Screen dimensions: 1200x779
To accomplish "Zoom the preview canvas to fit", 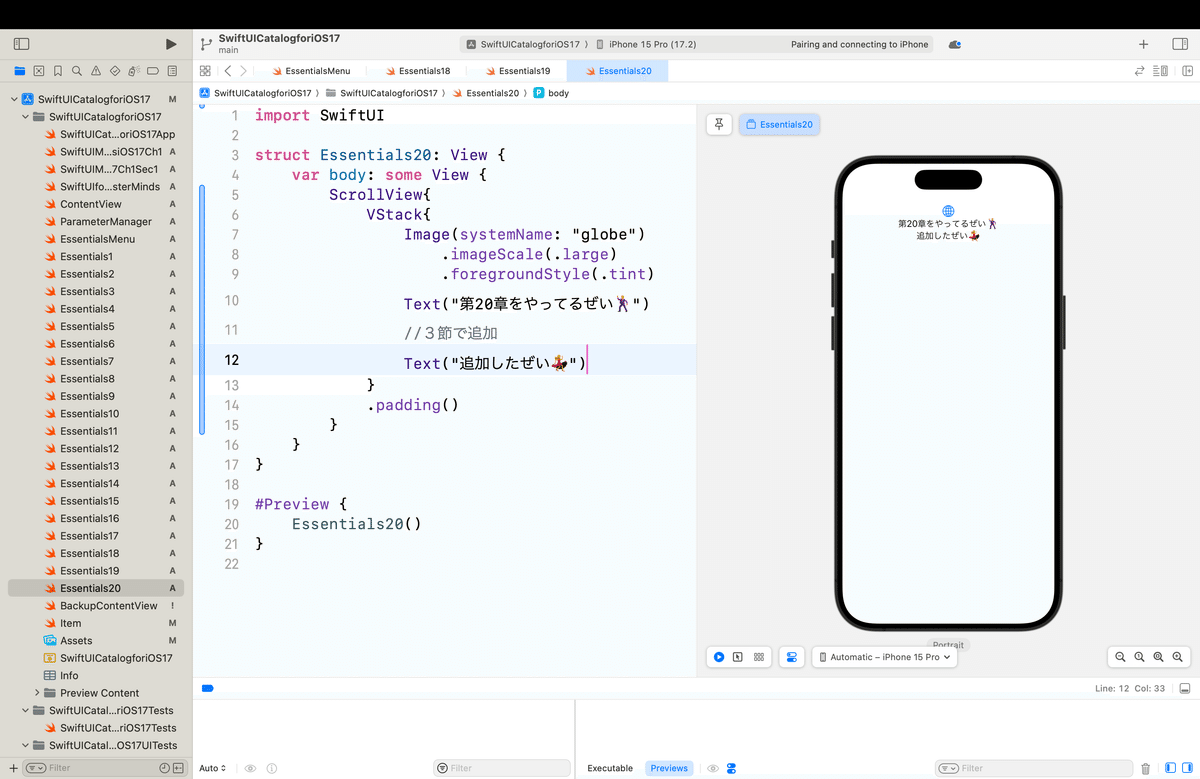I will pos(1158,657).
